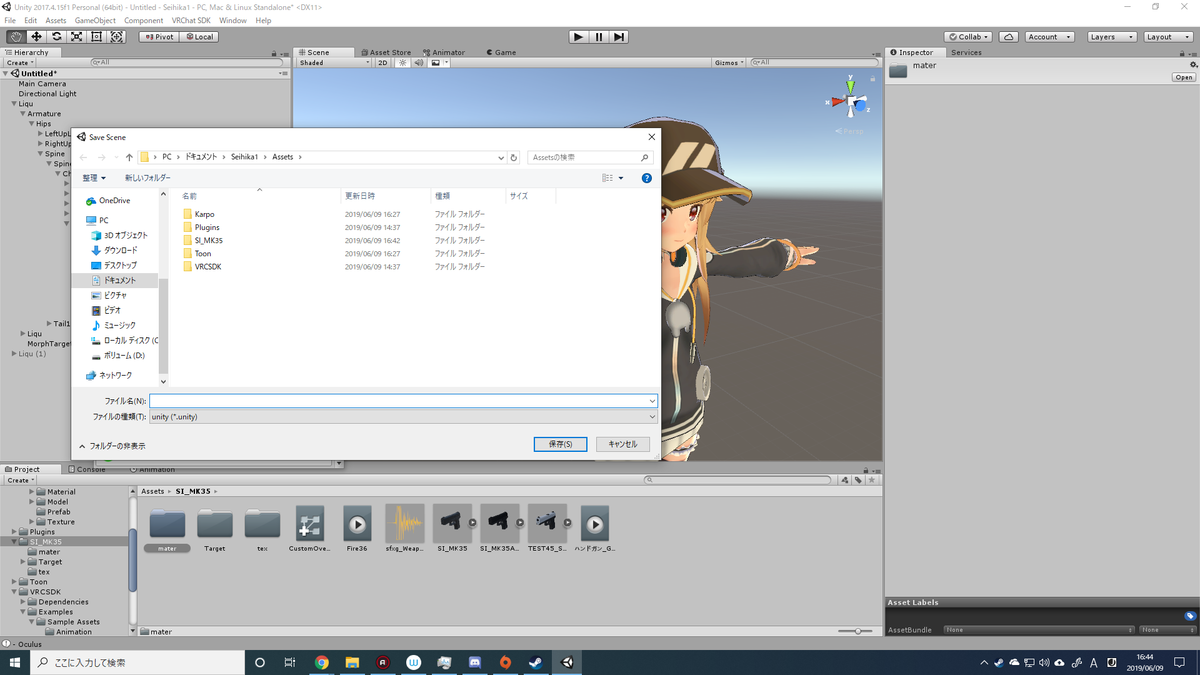The width and height of the screenshot is (1200, 675).
Task: Select the Rotate tool in Unity toolbar
Action: point(56,37)
